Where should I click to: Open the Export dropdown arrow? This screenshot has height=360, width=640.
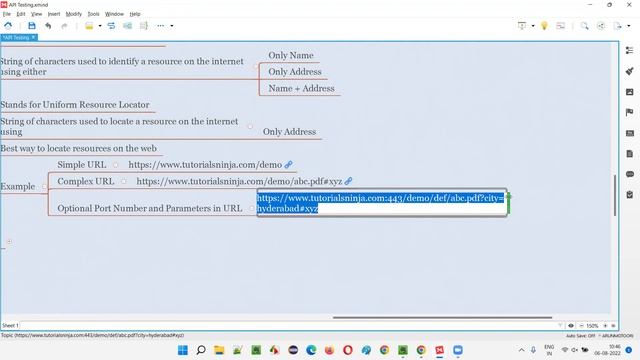629,26
